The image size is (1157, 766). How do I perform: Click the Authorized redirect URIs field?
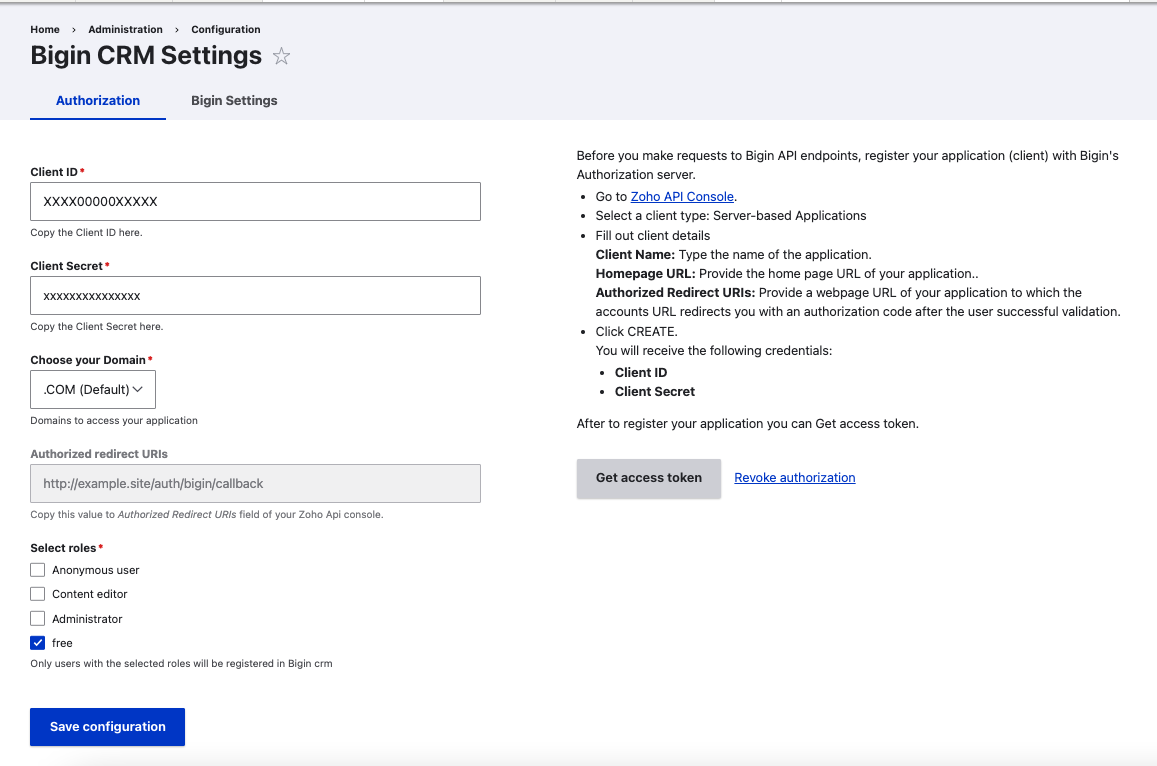(255, 483)
